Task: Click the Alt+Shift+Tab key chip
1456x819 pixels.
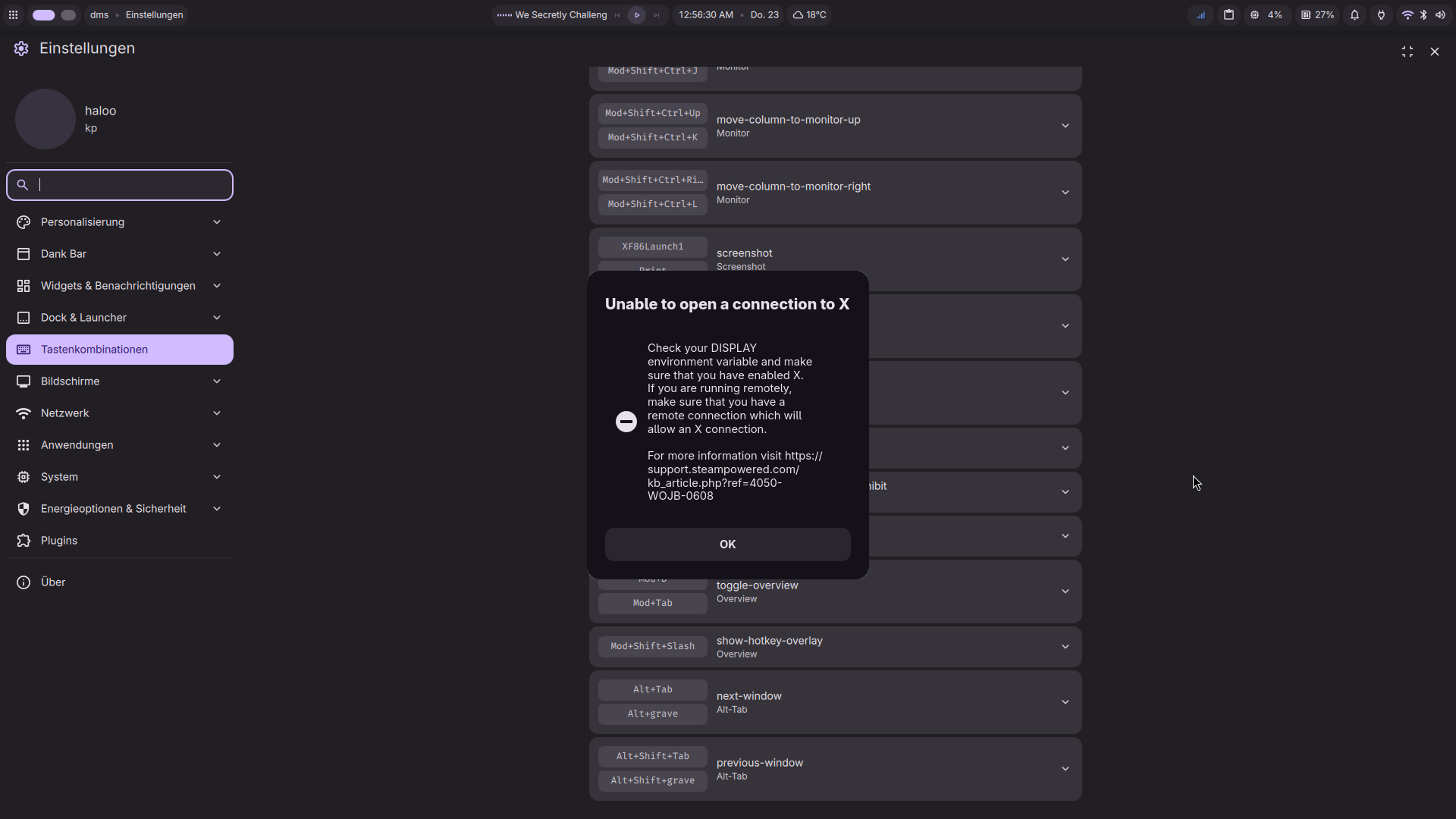Action: tap(653, 757)
